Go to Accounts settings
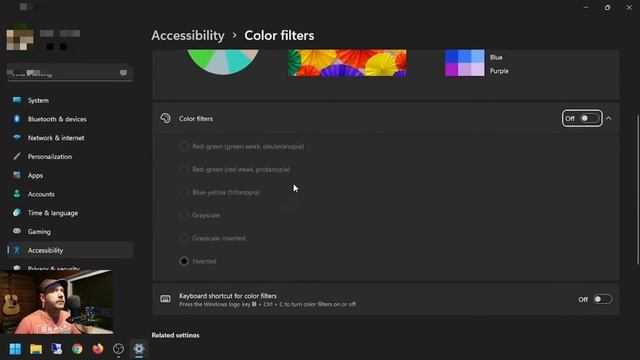This screenshot has width=640, height=360. pos(70,194)
